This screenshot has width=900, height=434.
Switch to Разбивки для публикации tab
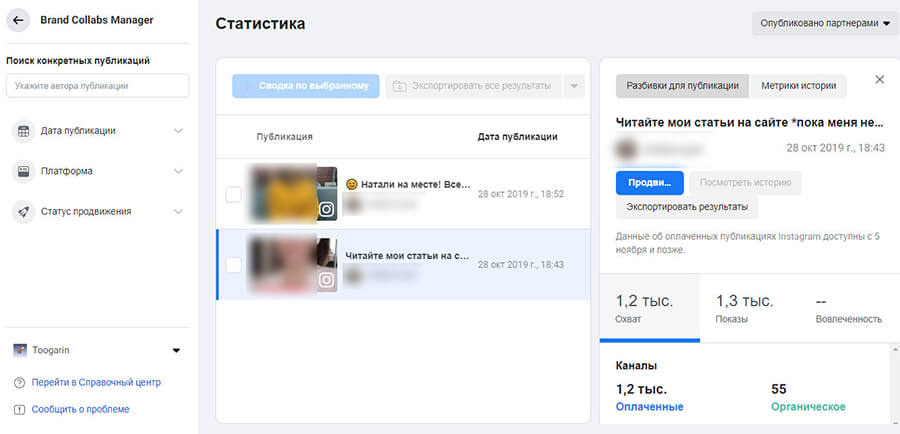(x=682, y=86)
